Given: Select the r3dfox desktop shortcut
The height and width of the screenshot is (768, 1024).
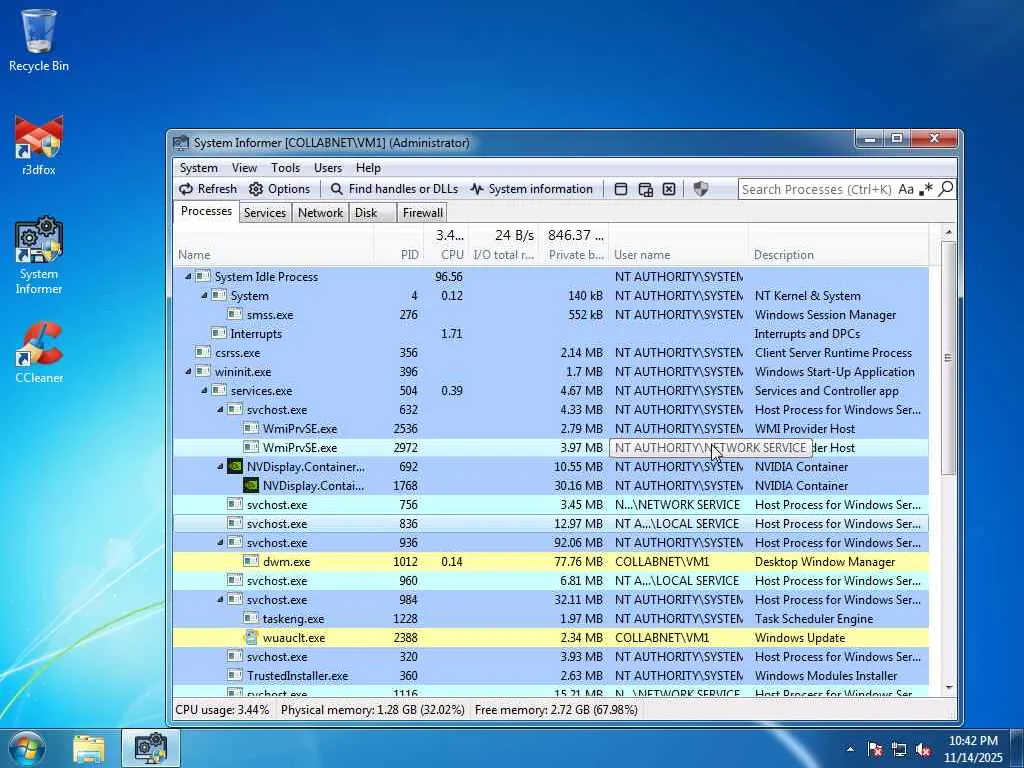Looking at the screenshot, I should tap(39, 145).
